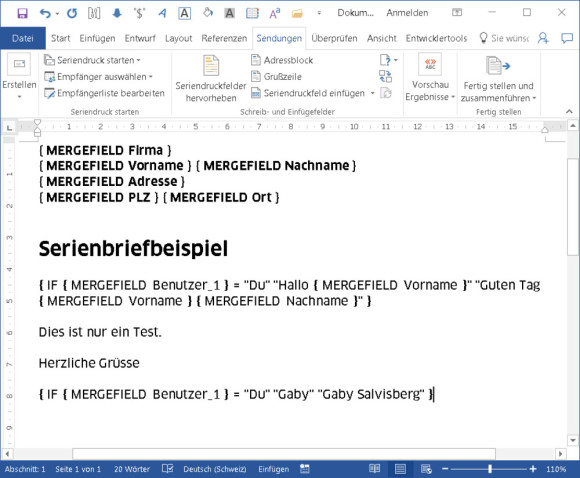Insert an Adressblock field

[282, 60]
